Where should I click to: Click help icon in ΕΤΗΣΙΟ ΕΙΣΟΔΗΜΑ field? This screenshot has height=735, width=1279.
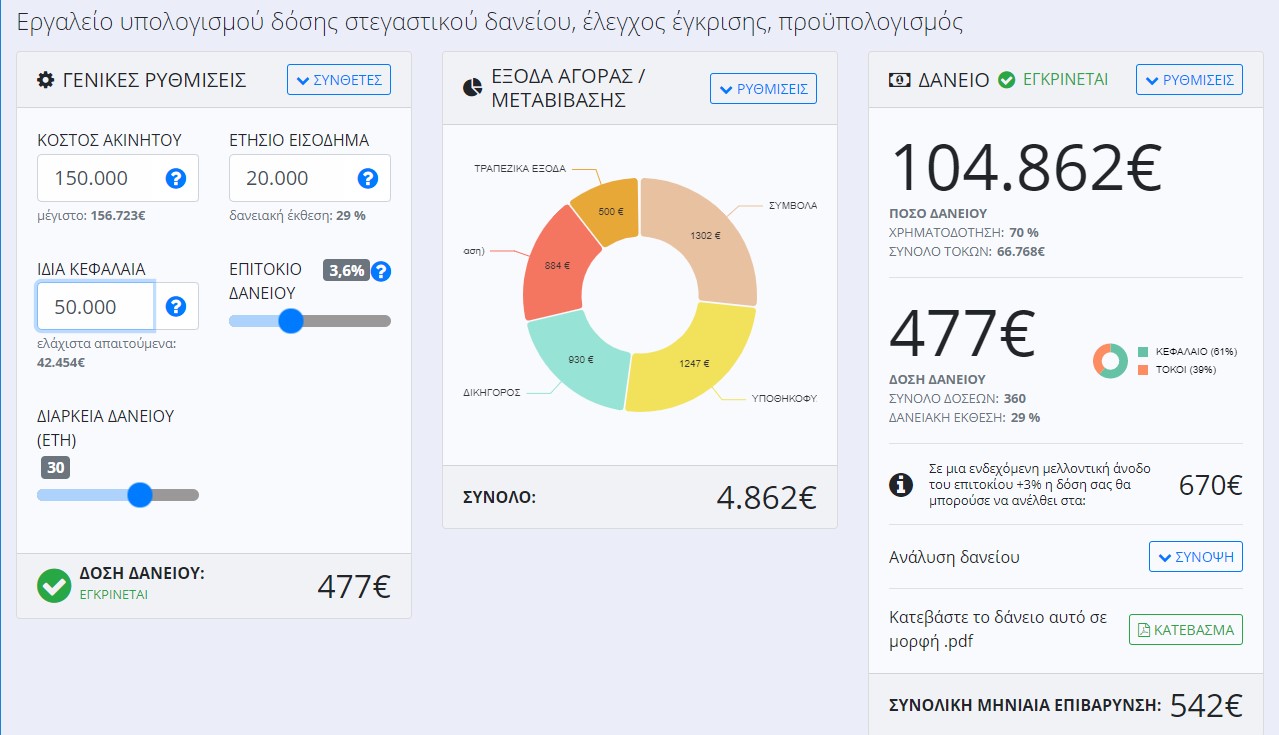click(x=367, y=179)
